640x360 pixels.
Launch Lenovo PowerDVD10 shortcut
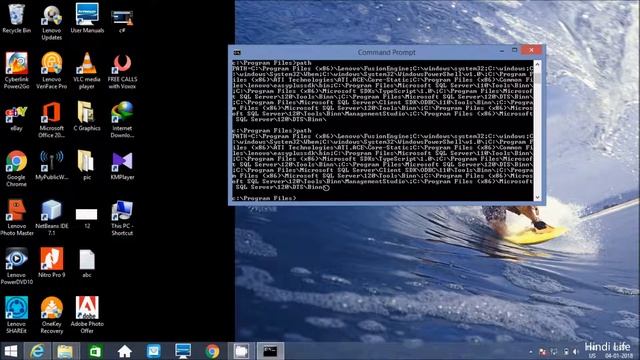click(16, 267)
